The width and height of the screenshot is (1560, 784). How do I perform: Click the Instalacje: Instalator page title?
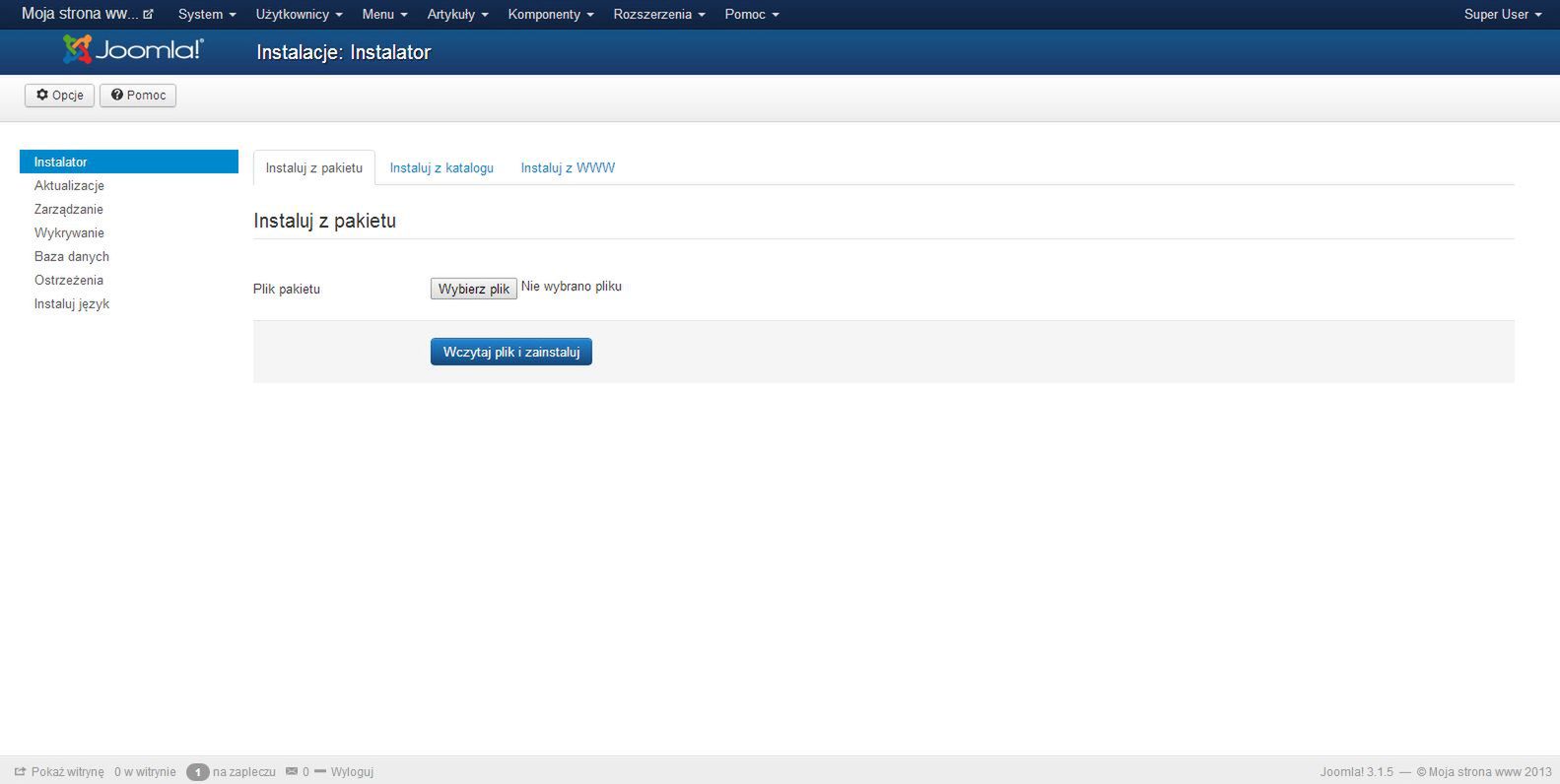344,53
